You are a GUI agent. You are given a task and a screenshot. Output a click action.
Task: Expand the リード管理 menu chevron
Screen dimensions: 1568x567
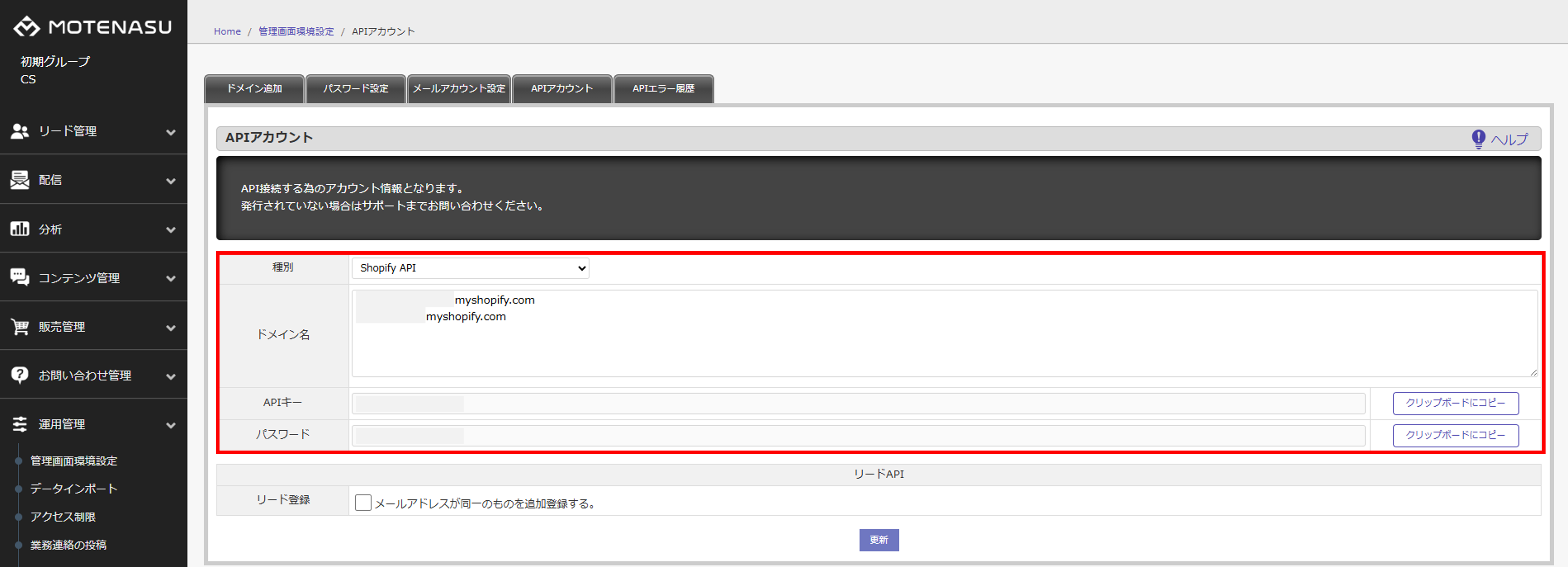(171, 132)
